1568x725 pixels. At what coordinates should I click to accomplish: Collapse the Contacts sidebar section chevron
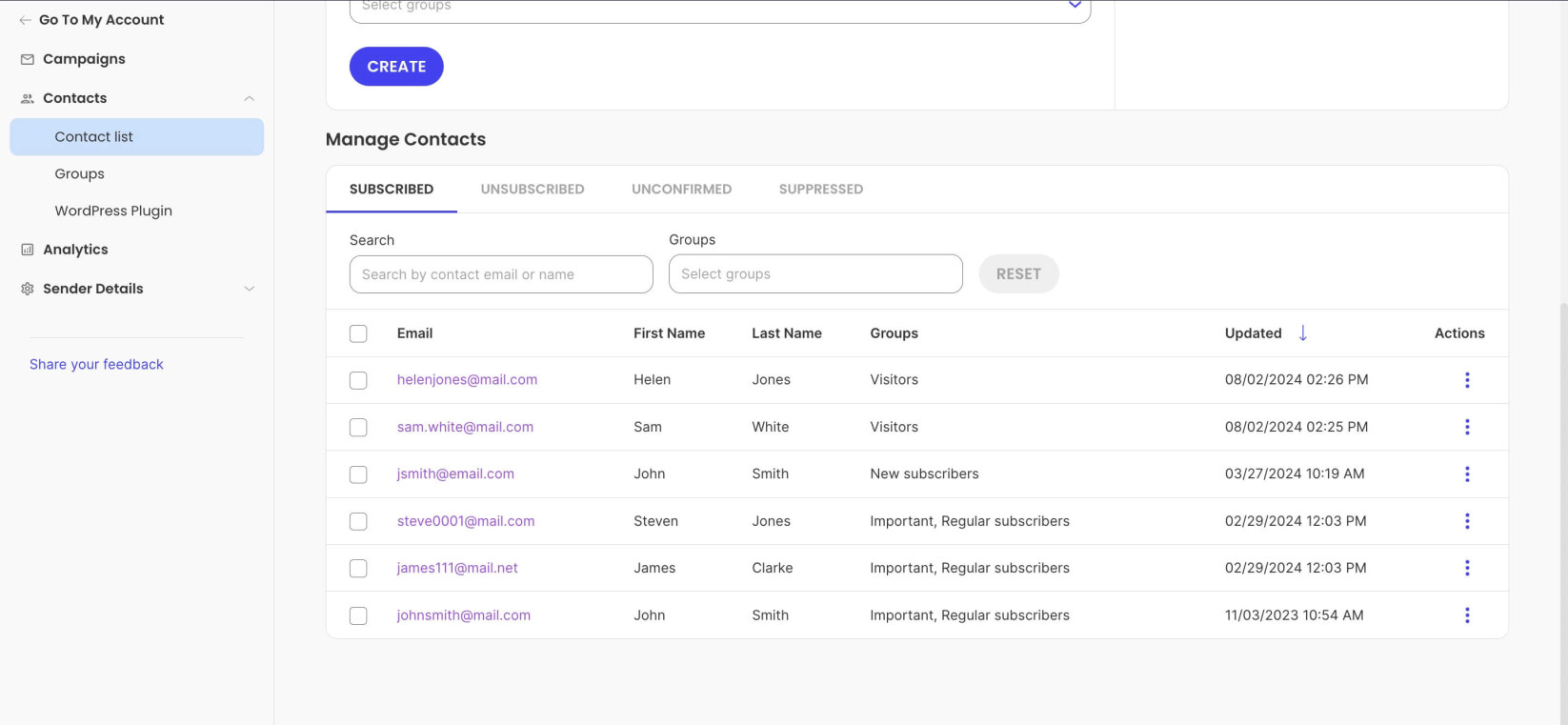pos(249,98)
